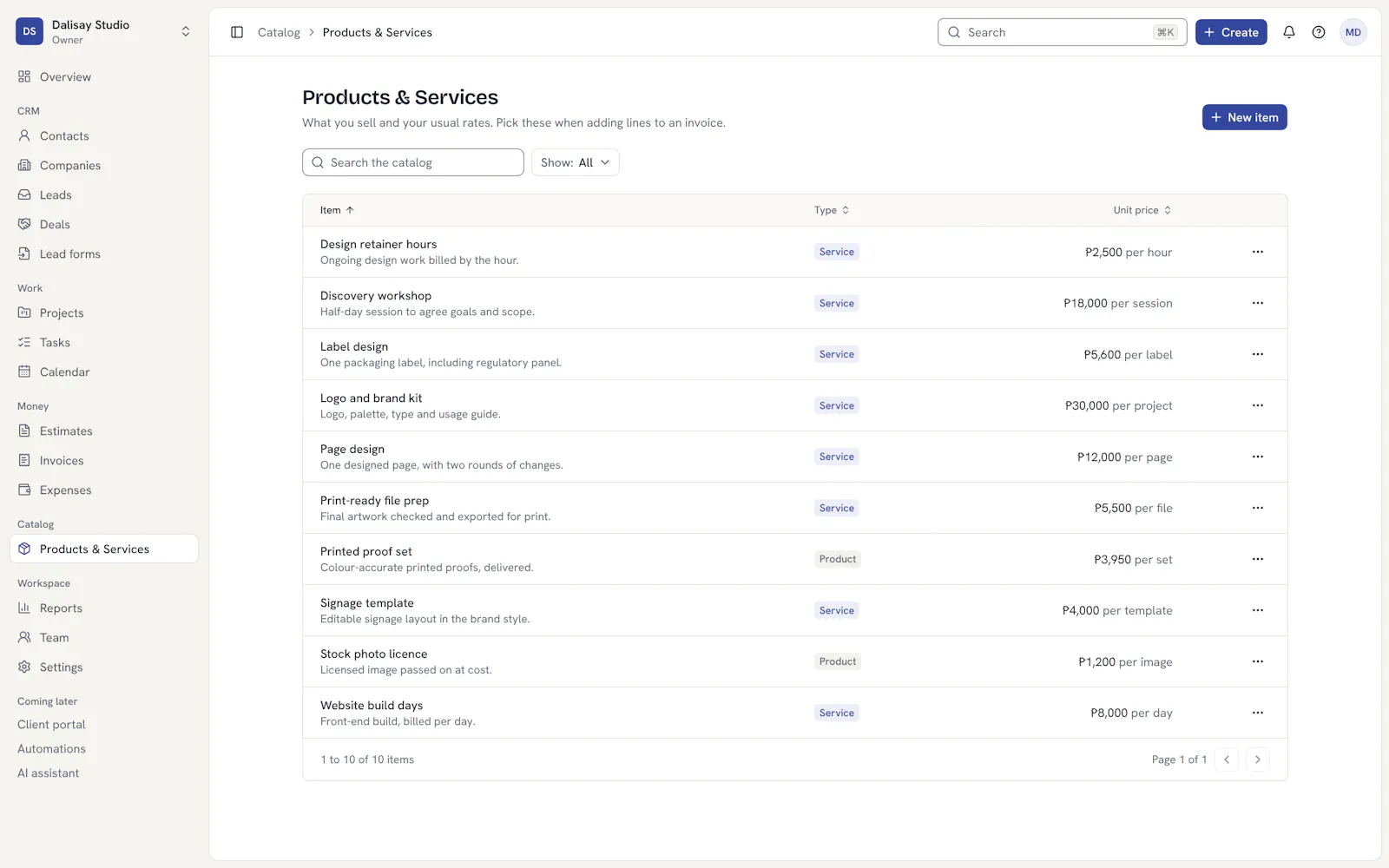Open row actions for Label design

pos(1258,354)
